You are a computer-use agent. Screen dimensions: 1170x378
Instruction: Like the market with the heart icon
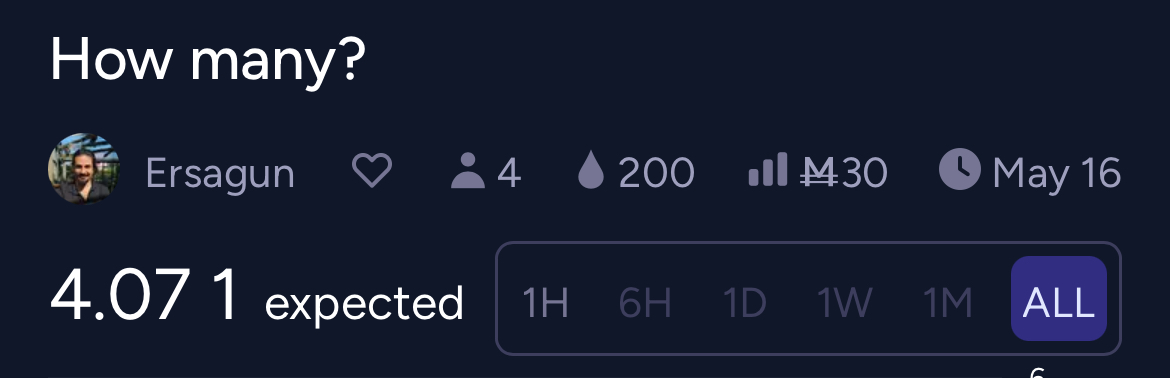coord(372,171)
